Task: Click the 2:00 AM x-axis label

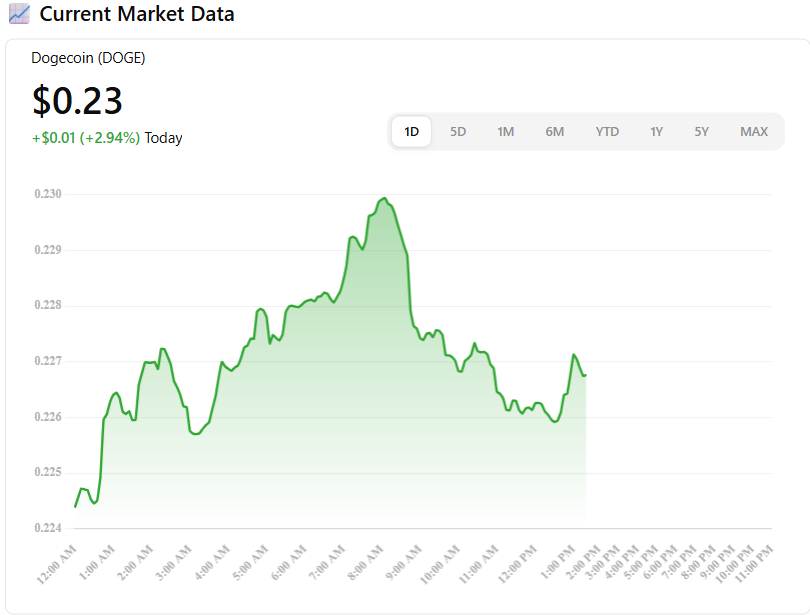Action: 135,563
